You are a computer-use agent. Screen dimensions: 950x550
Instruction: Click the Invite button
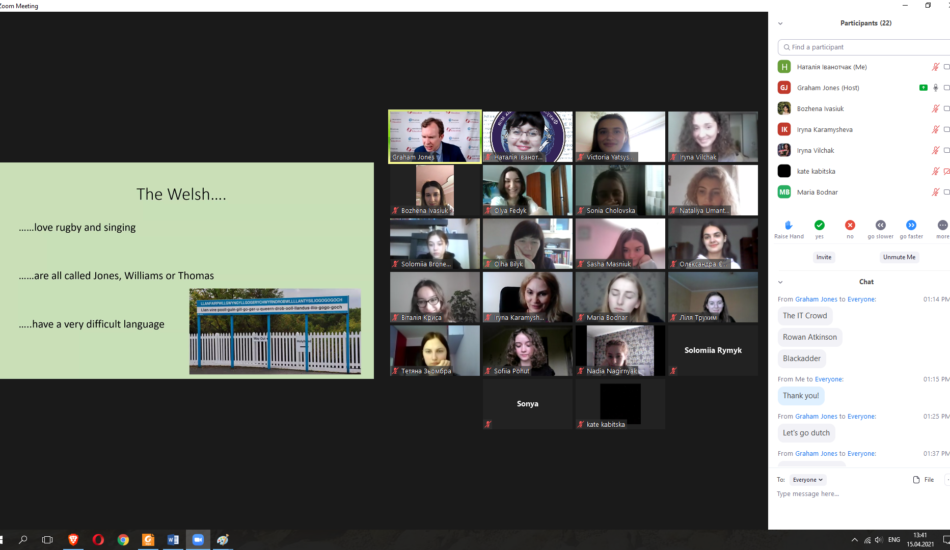(x=823, y=257)
